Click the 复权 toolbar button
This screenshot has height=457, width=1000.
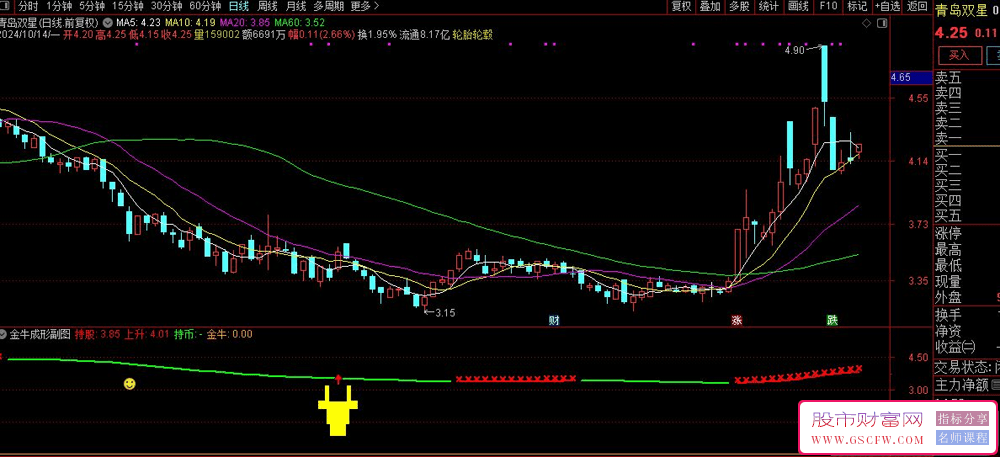681,6
